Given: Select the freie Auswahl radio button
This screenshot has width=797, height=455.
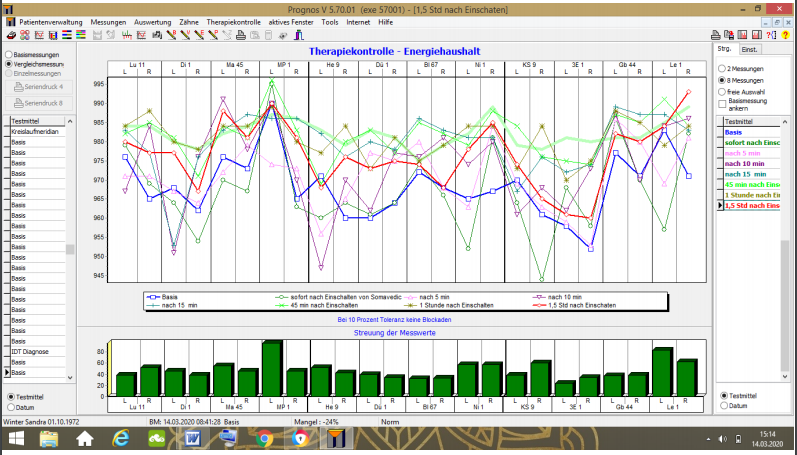Looking at the screenshot, I should [722, 90].
